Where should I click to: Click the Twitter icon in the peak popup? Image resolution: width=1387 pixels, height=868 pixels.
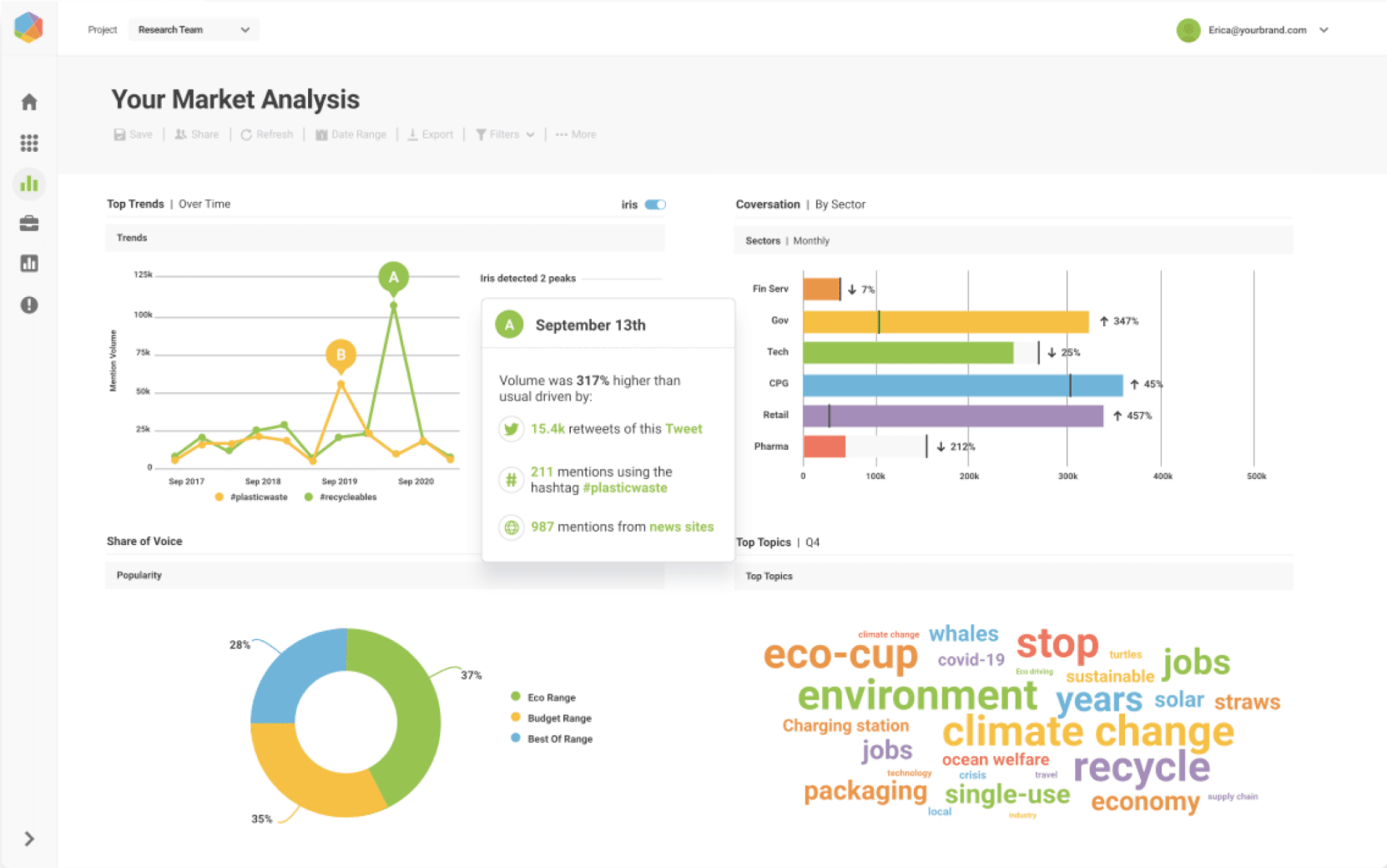pos(512,428)
